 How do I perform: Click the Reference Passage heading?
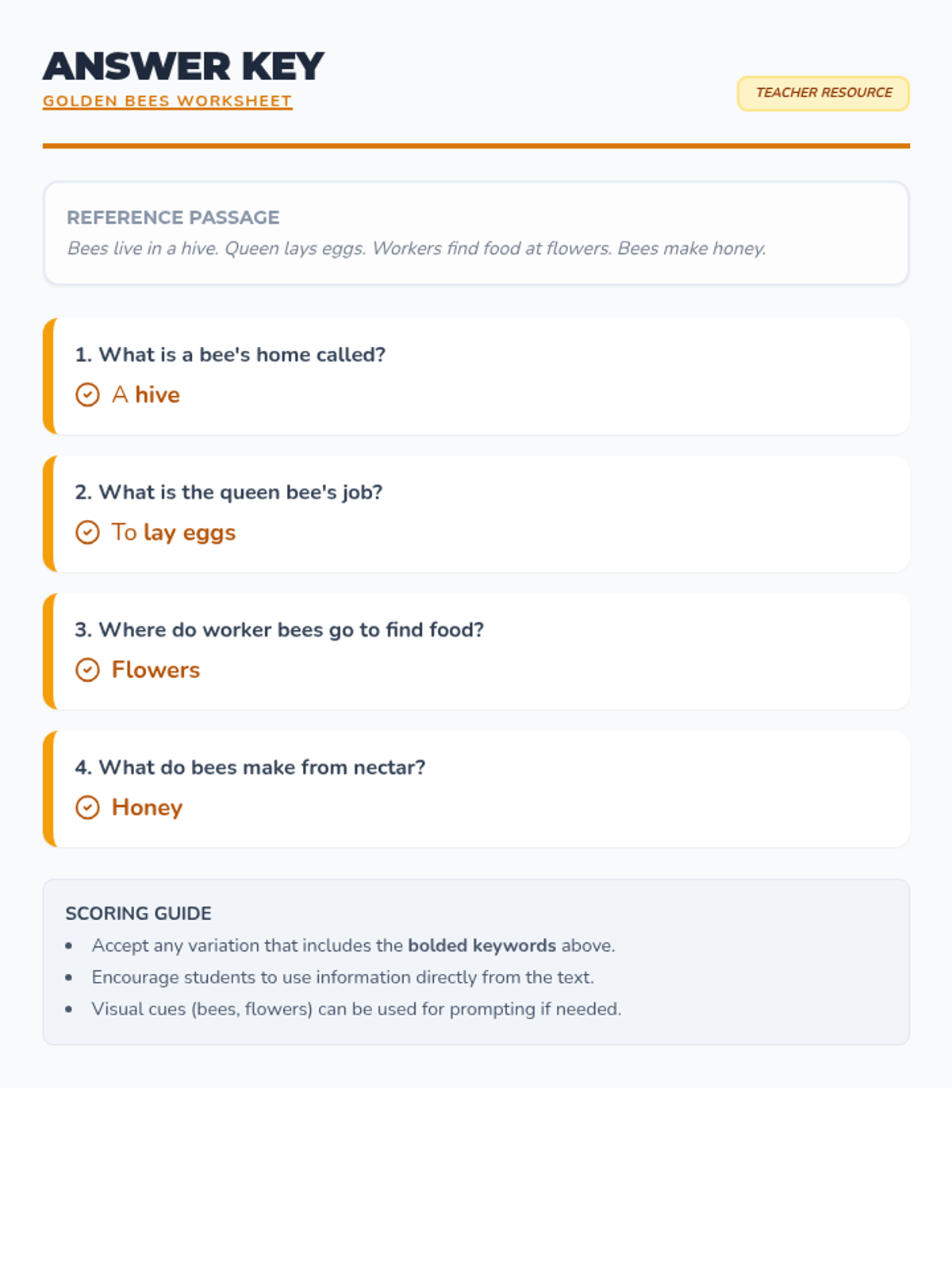click(x=173, y=217)
